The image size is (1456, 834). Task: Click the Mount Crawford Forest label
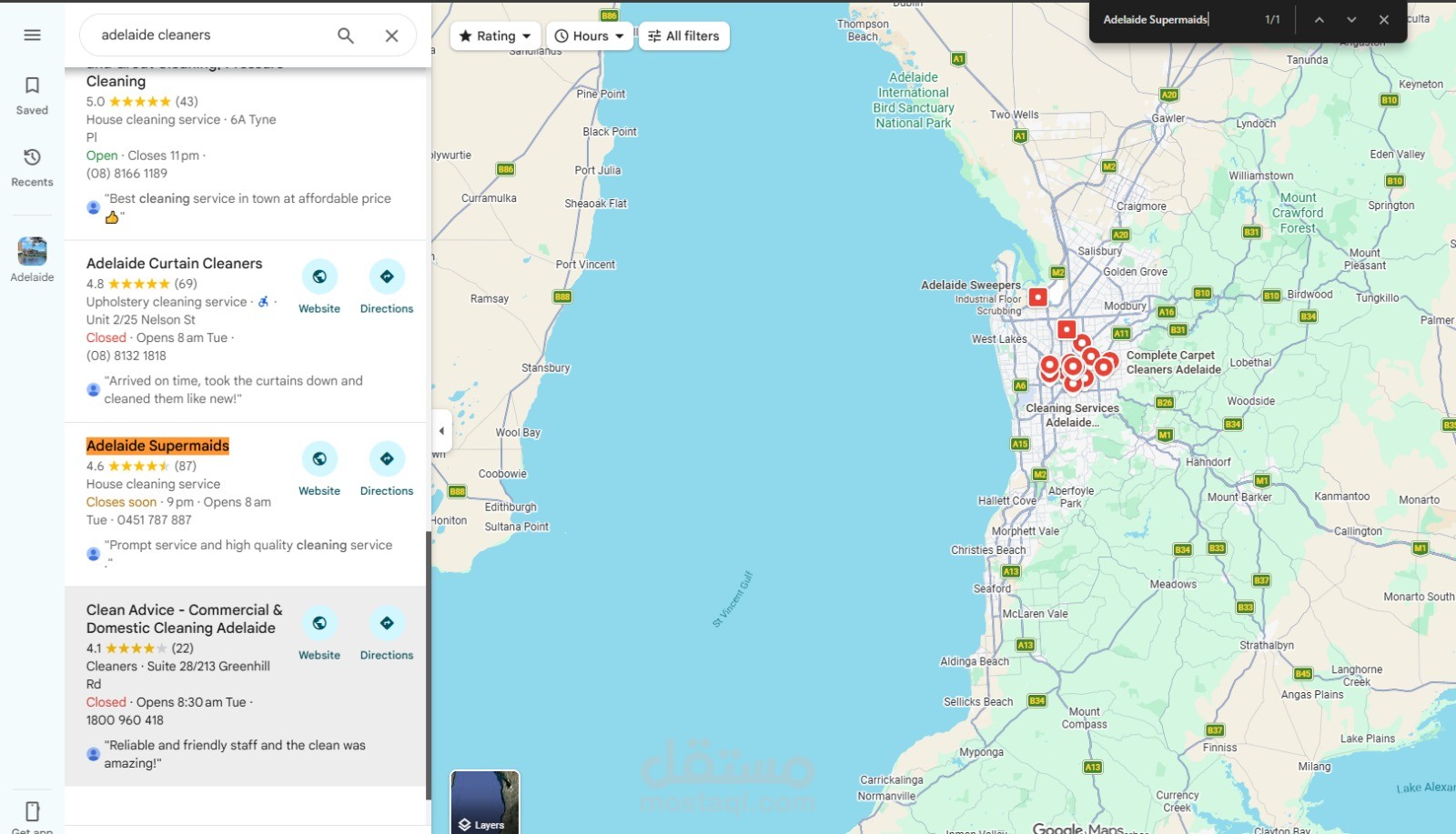click(1298, 213)
